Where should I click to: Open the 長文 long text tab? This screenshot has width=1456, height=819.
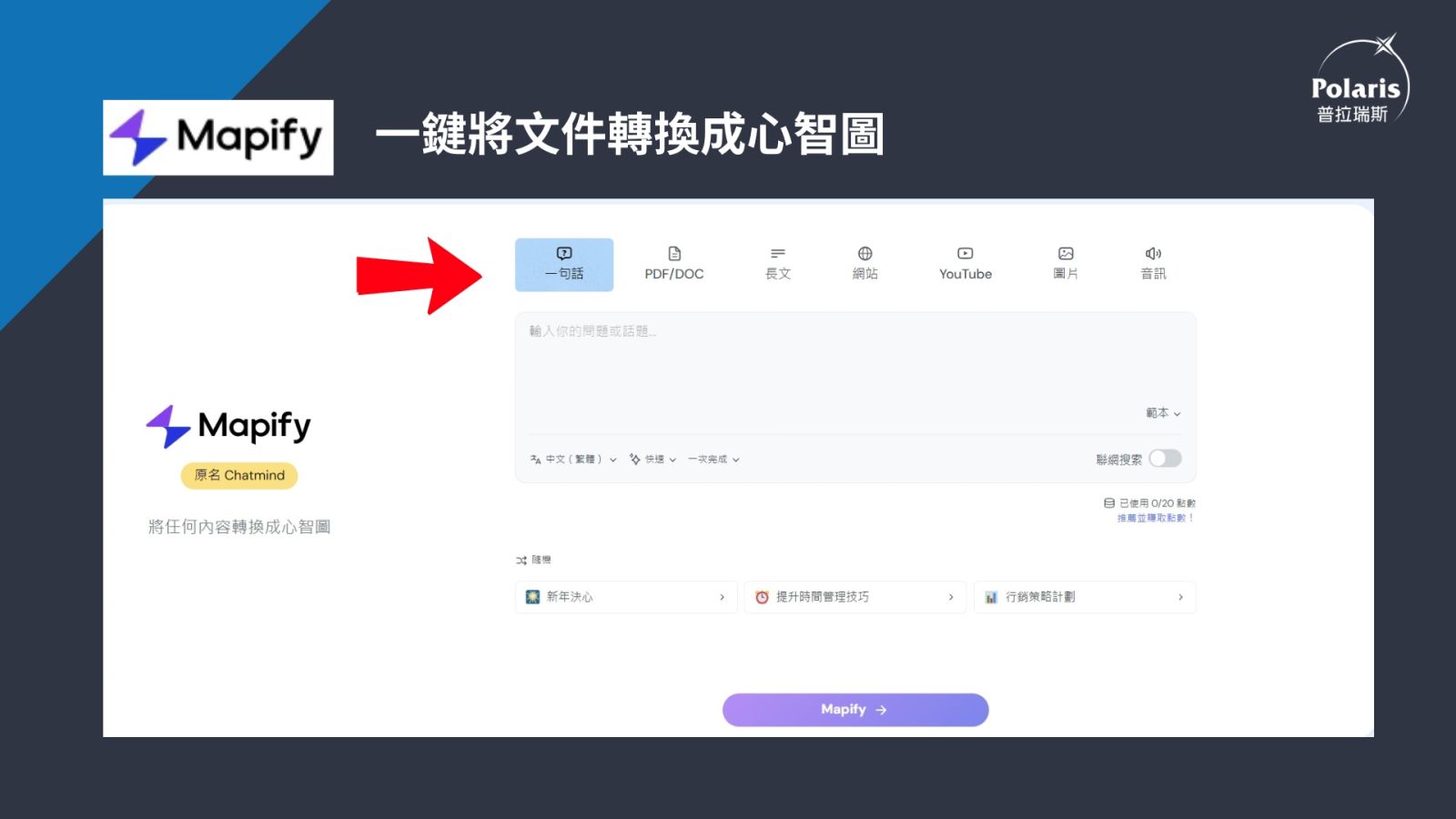(x=778, y=265)
